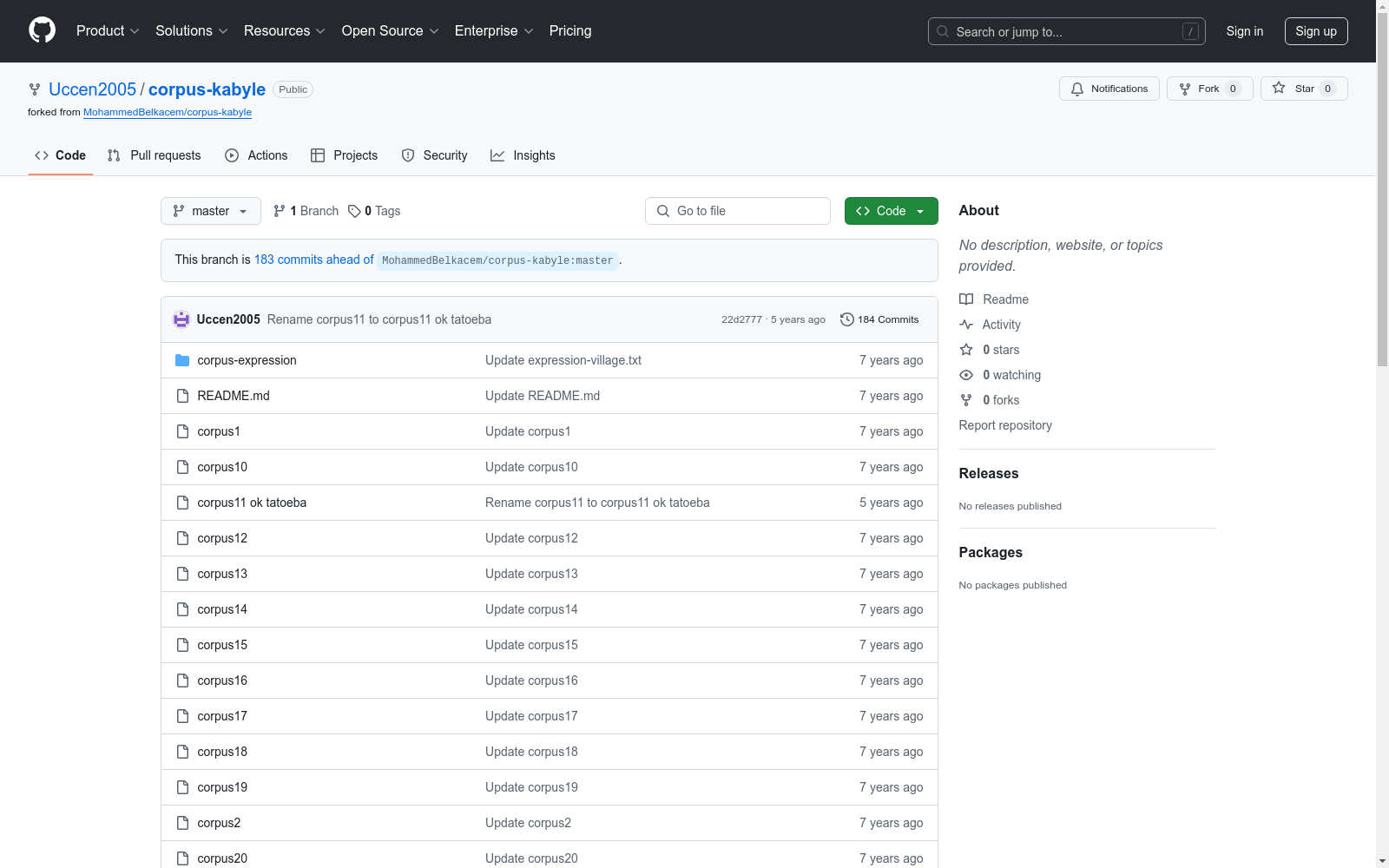This screenshot has width=1389, height=868.
Task: Expand the Enterprise menu
Action: 494,30
